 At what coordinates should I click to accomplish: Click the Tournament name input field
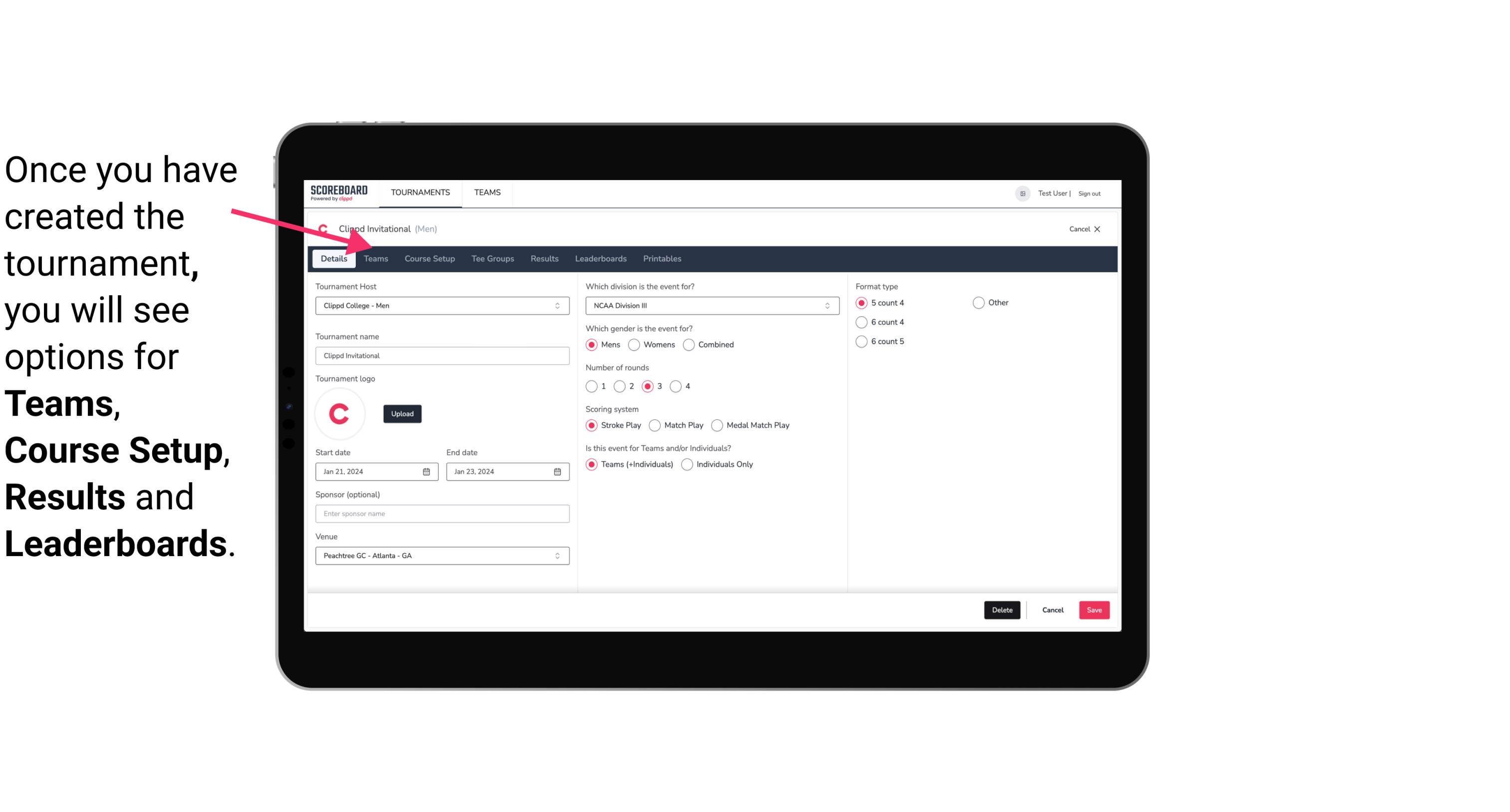click(x=442, y=355)
